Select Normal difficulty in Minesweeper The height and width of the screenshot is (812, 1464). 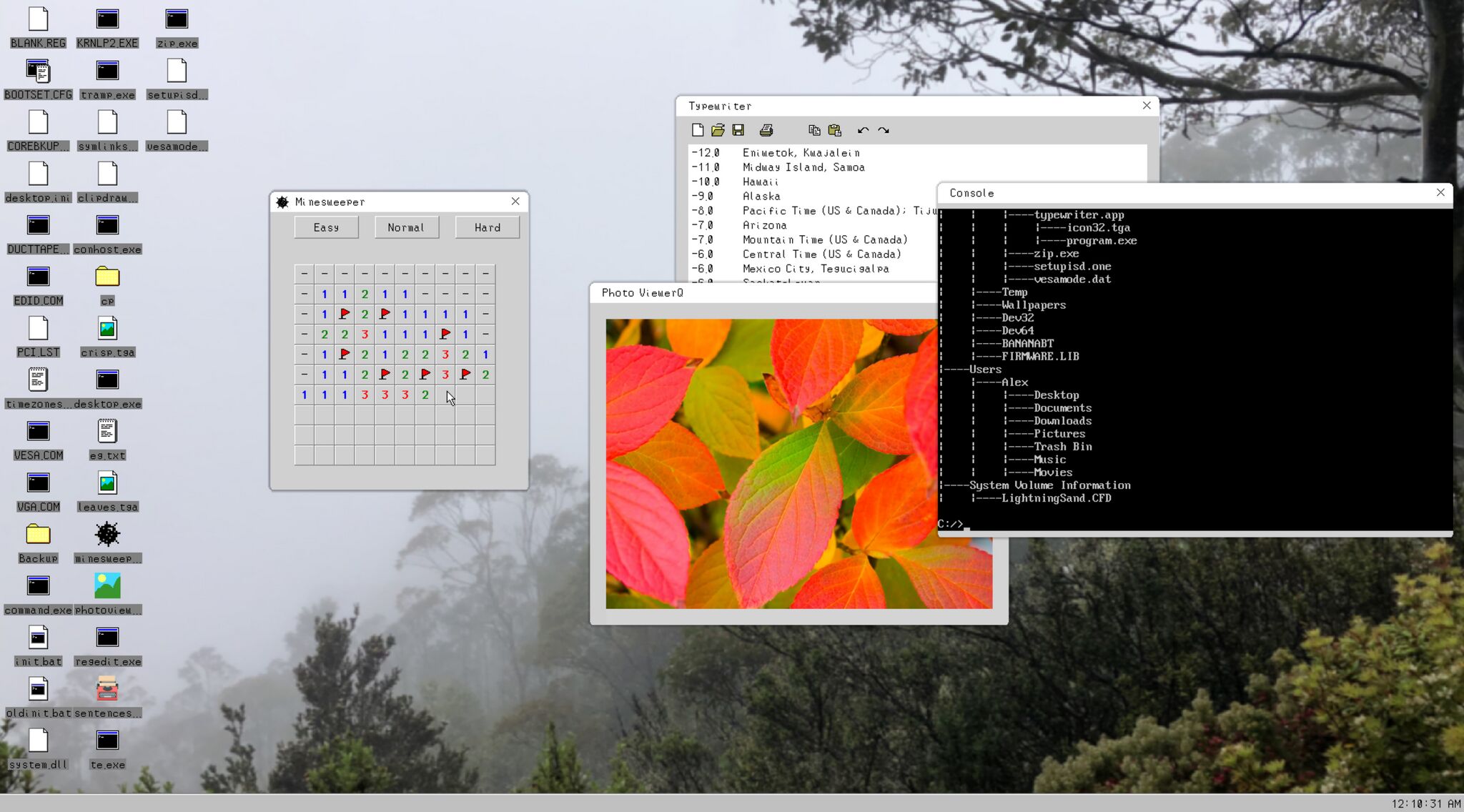pos(406,227)
